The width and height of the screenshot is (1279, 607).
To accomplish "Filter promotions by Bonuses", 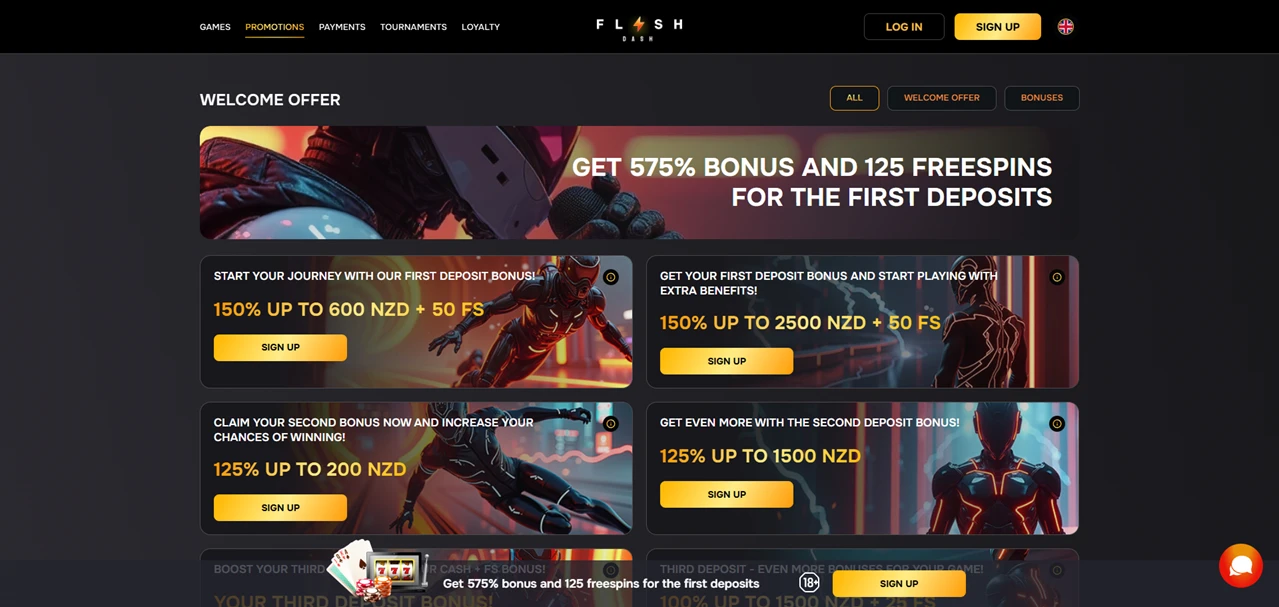I will (1042, 98).
